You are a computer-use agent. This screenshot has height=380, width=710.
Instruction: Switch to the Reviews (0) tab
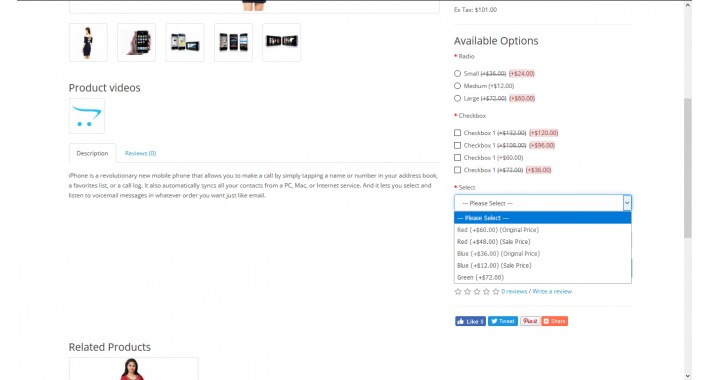[x=140, y=153]
